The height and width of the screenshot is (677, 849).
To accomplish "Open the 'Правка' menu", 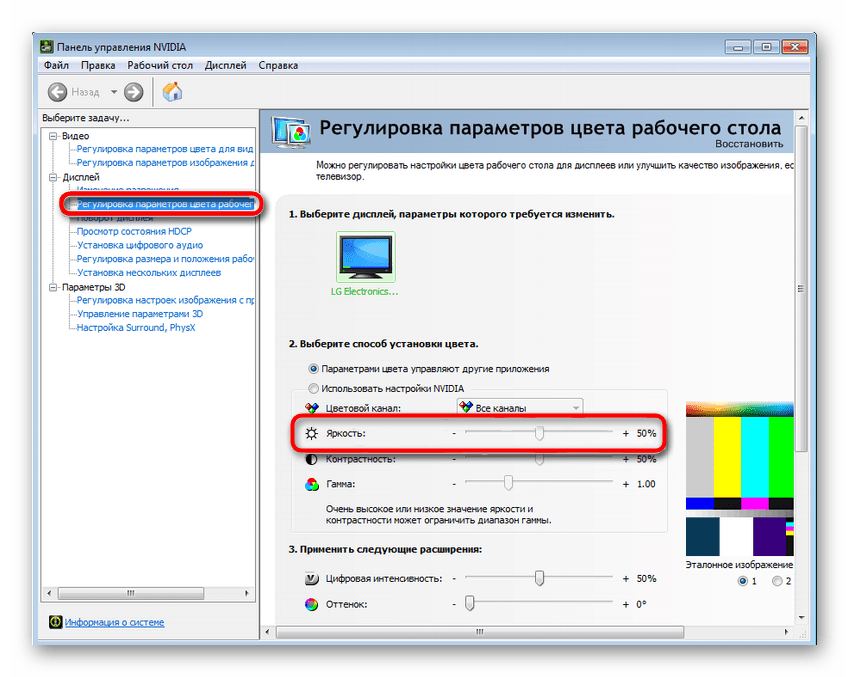I will click(x=98, y=65).
